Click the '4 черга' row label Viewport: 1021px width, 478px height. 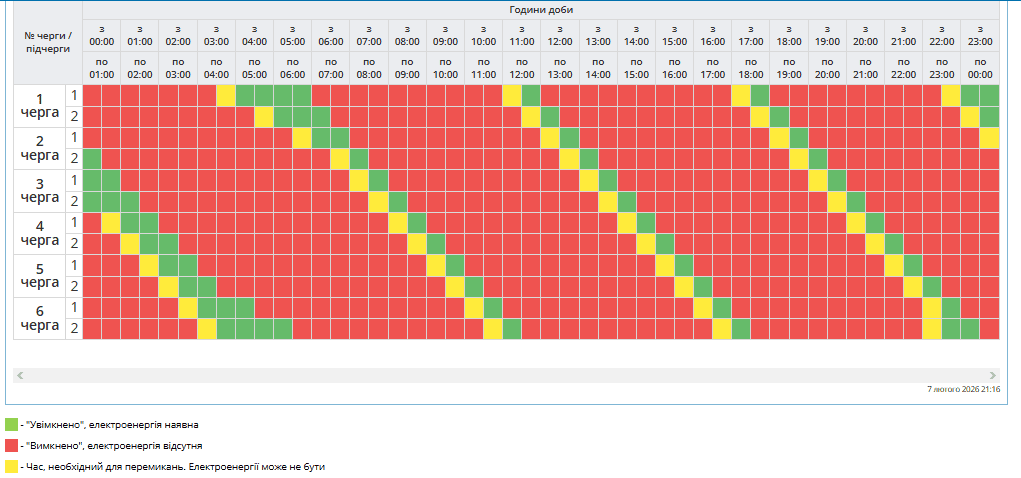point(39,233)
